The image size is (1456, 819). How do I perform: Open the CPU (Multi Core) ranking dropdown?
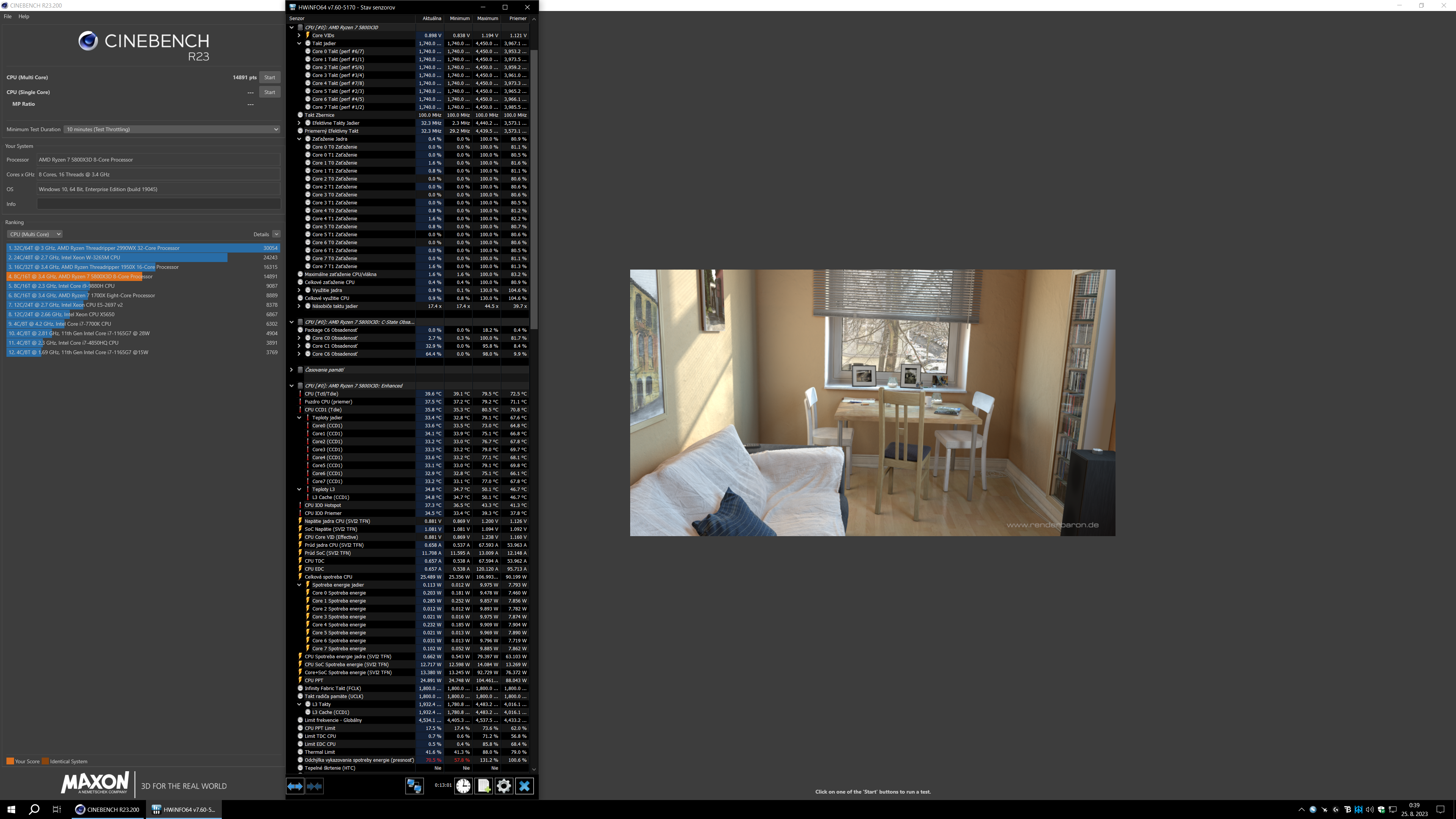click(x=35, y=234)
